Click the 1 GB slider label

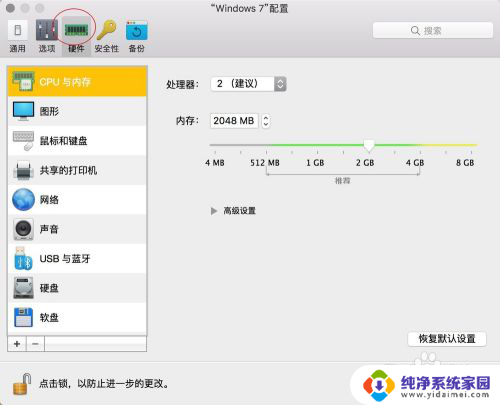(x=315, y=163)
